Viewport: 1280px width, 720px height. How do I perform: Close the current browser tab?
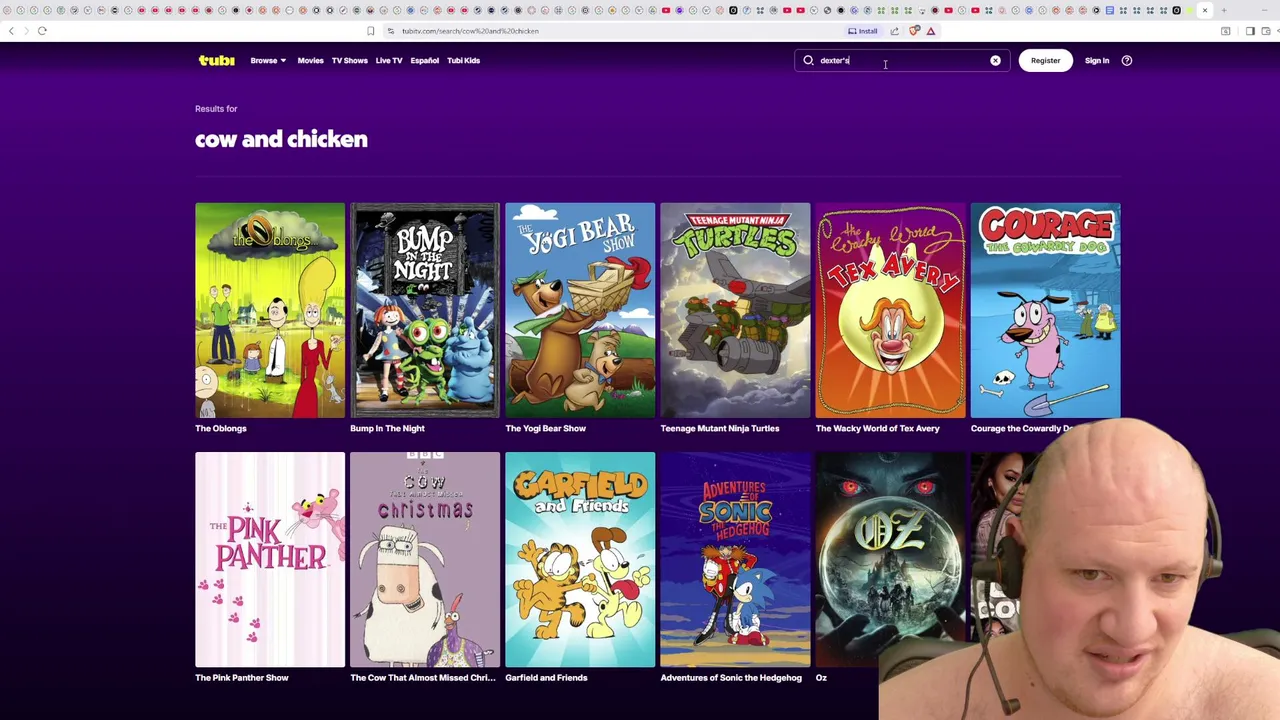[1204, 11]
